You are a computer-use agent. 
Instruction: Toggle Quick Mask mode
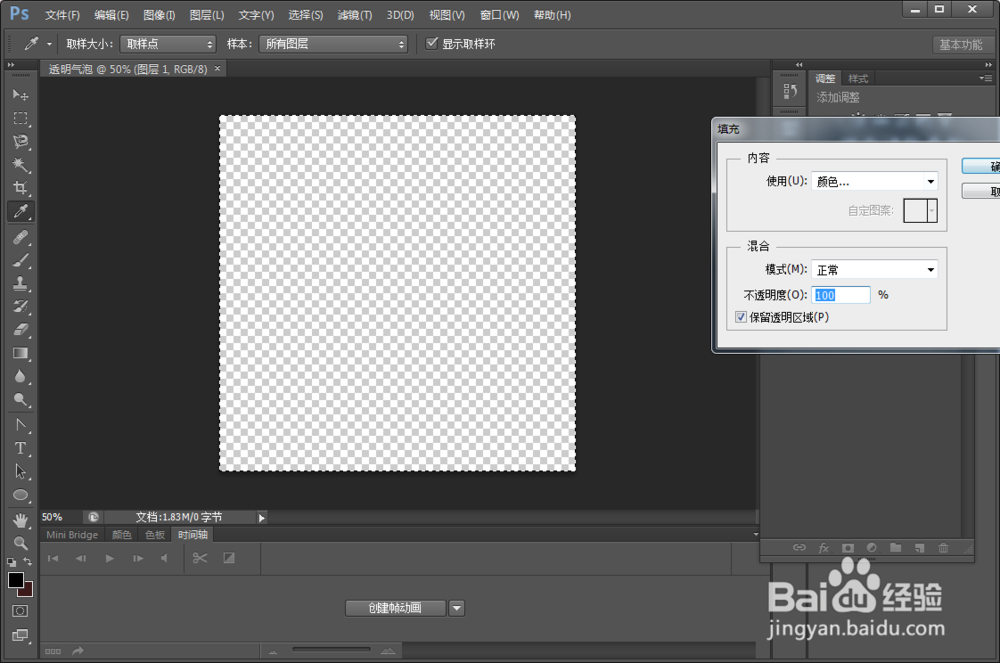20,611
